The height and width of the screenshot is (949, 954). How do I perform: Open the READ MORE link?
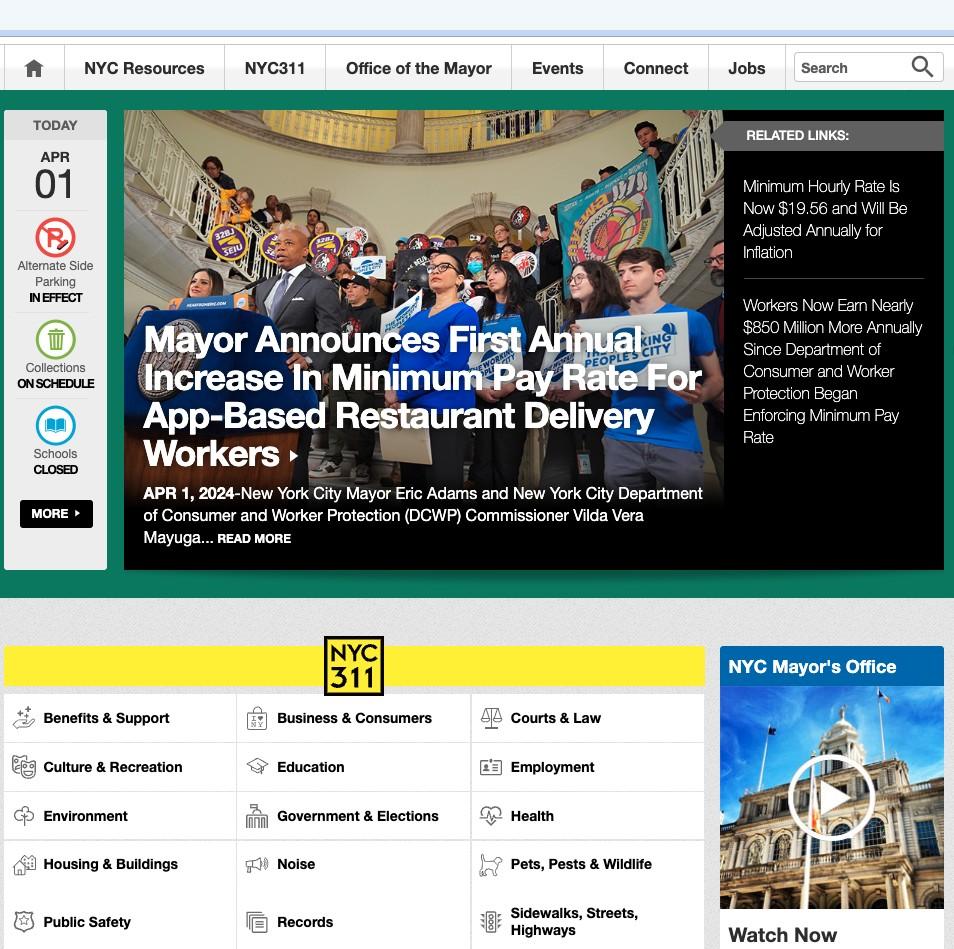254,538
